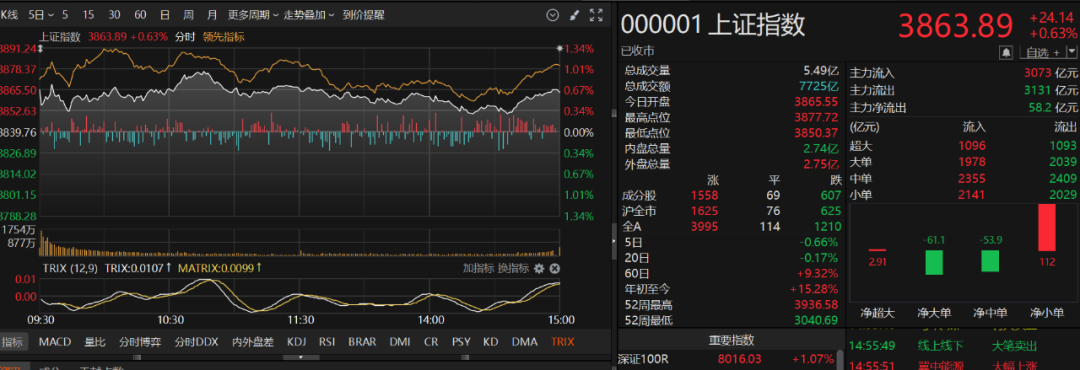Open the drawing brush tool
Image resolution: width=1080 pixels, height=370 pixels.
tap(574, 14)
